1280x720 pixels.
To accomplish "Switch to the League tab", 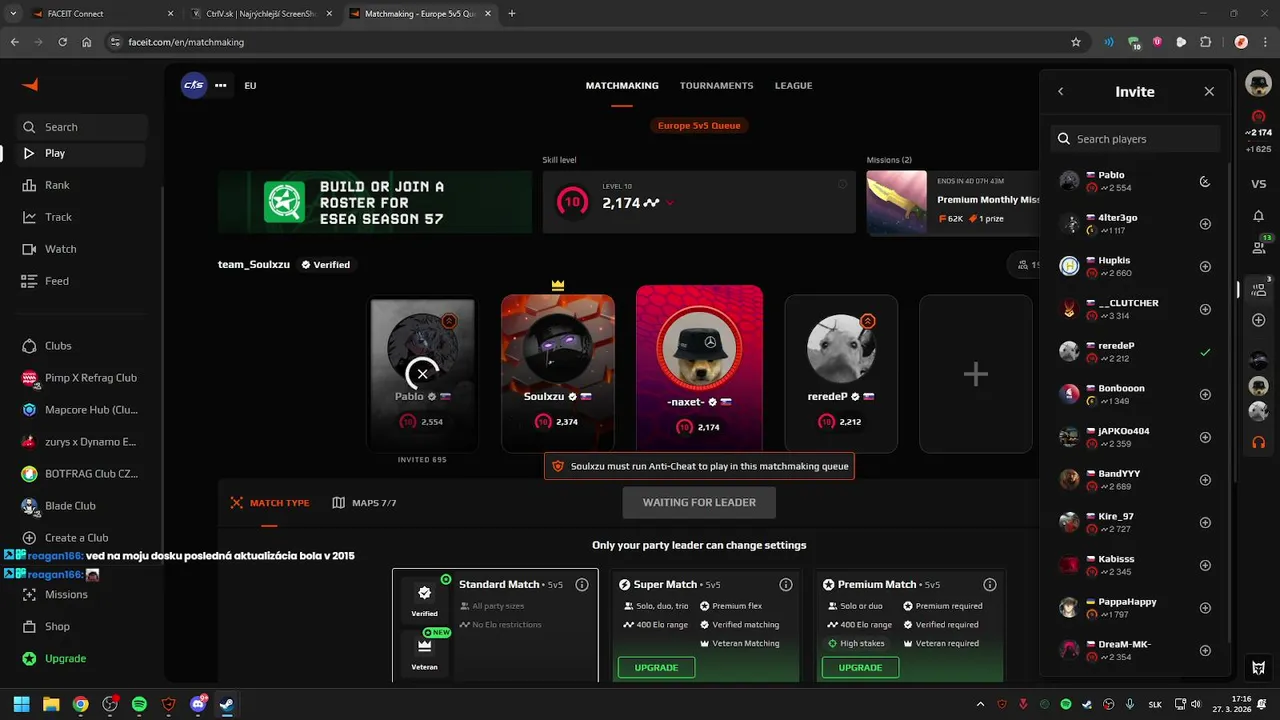I will click(793, 86).
